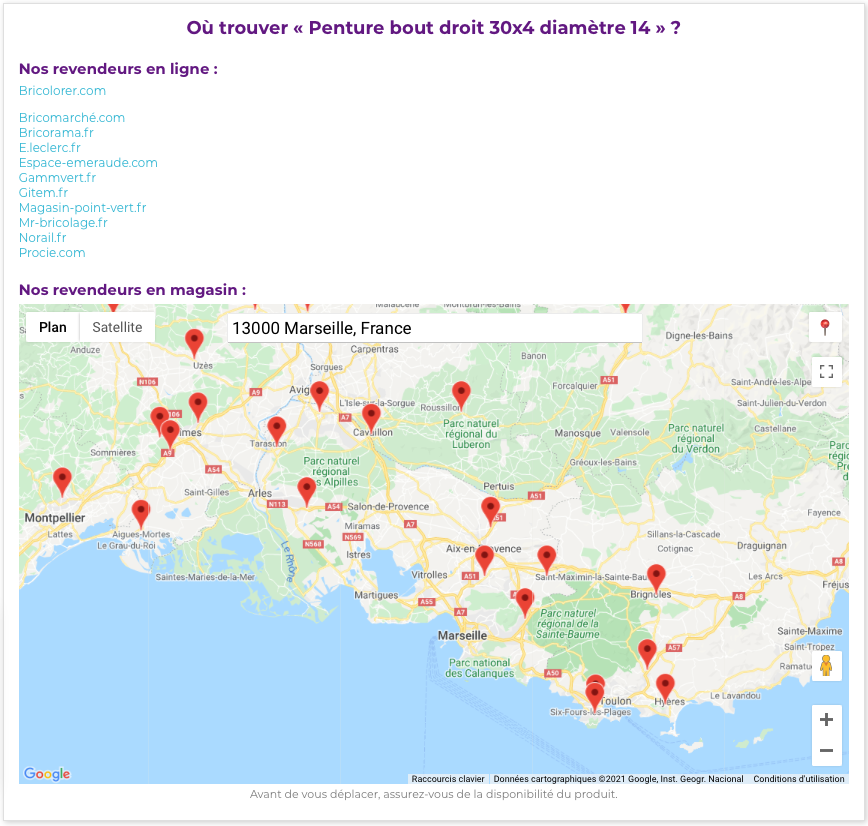The image size is (868, 826).
Task: Go to Procie.com retailer site
Action: click(52, 253)
